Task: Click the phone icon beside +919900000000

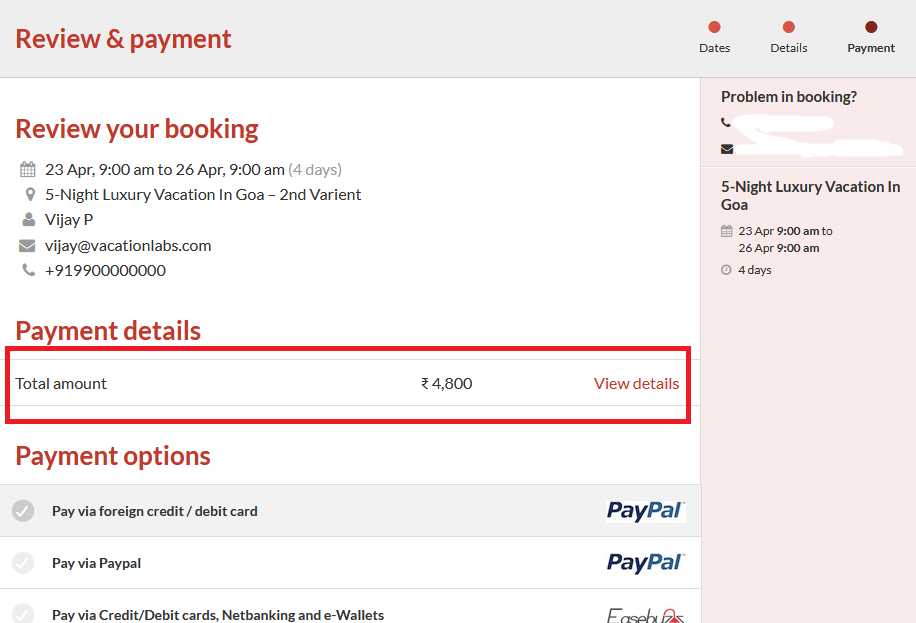Action: (28, 270)
